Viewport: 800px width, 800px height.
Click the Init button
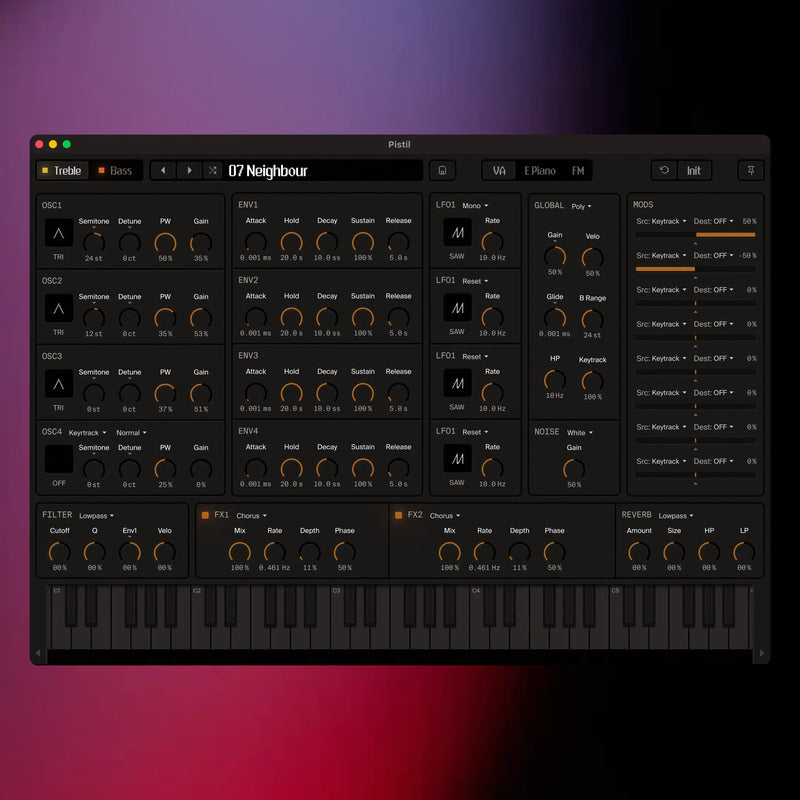pyautogui.click(x=693, y=170)
